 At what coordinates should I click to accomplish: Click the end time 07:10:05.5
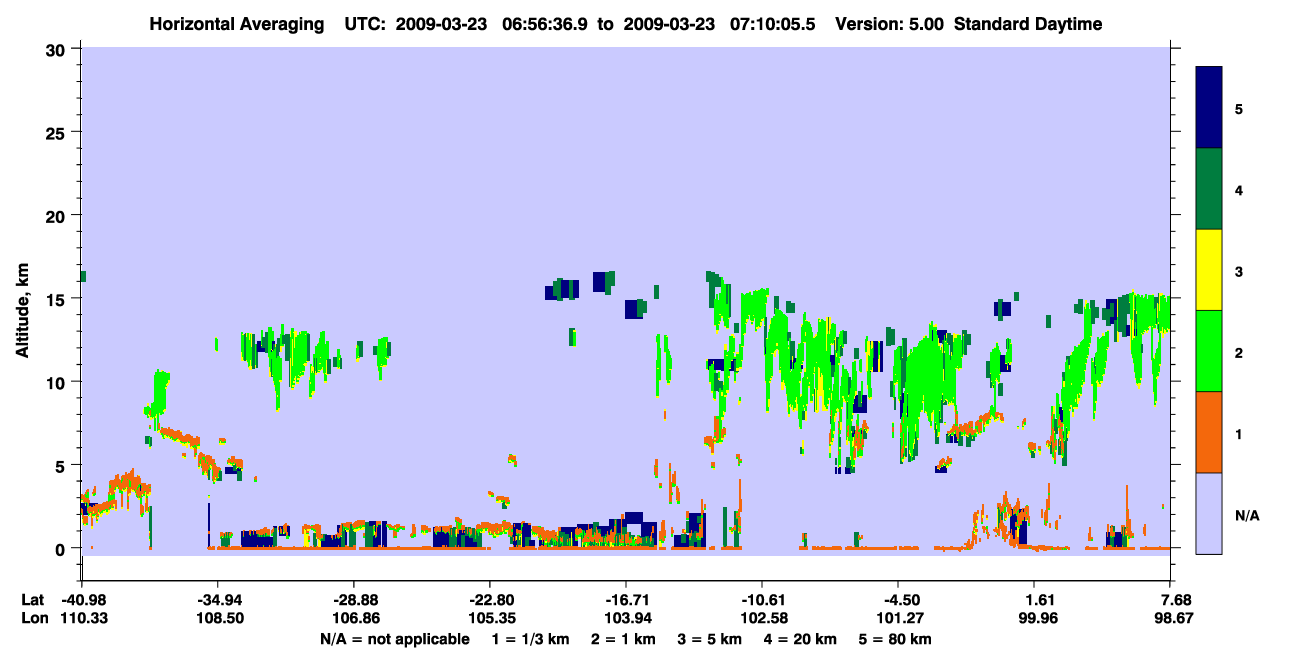(x=773, y=24)
